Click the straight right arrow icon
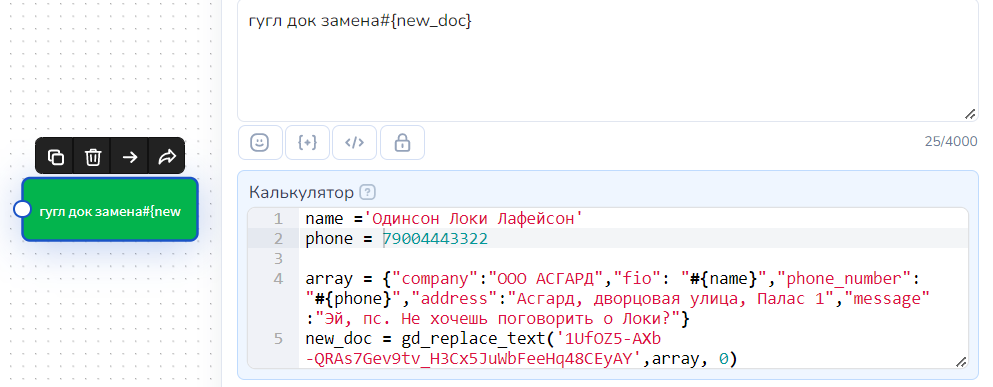The width and height of the screenshot is (993, 387). point(130,156)
